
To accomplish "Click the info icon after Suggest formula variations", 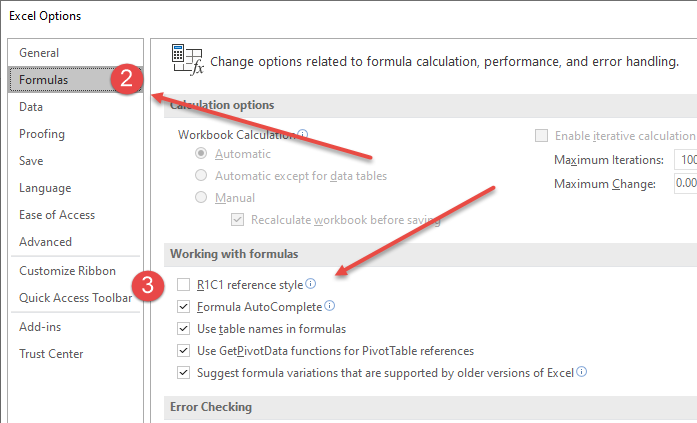I will point(581,371).
